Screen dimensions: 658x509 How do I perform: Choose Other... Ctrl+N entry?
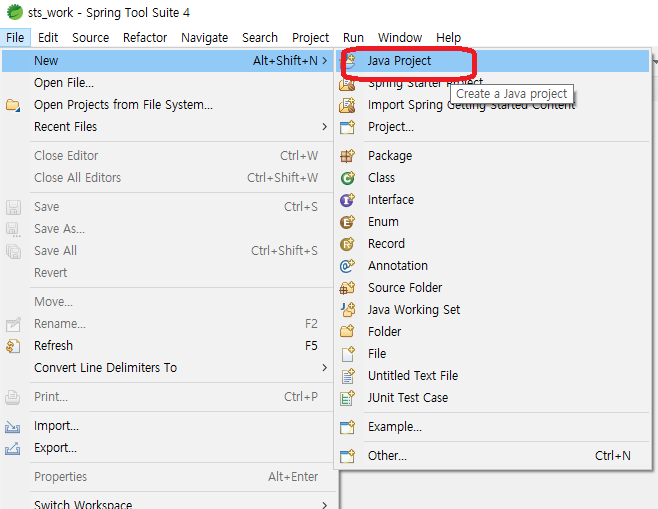point(492,456)
